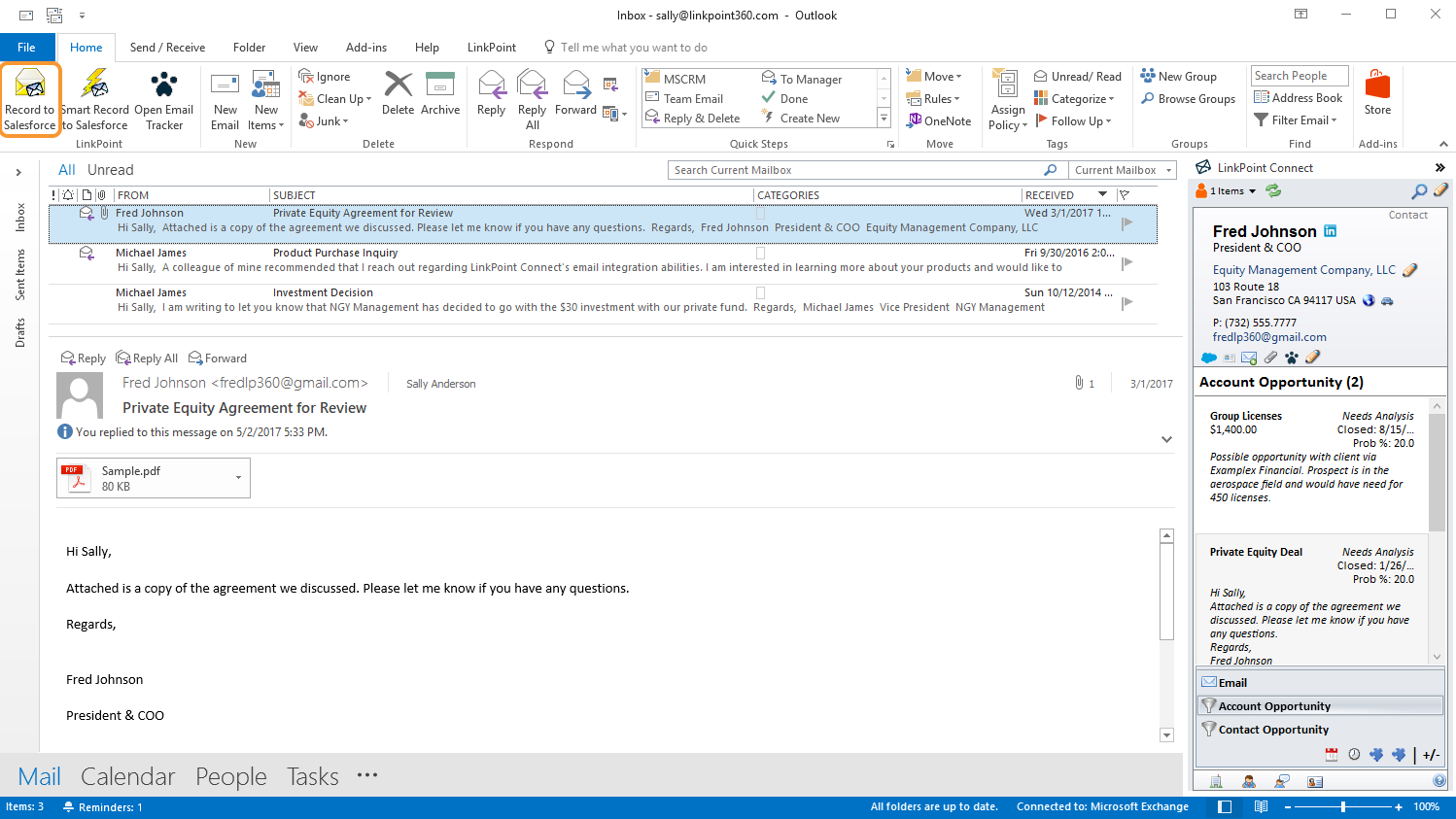Show only Unread messages
Image resolution: width=1456 pixels, height=819 pixels.
click(x=110, y=169)
